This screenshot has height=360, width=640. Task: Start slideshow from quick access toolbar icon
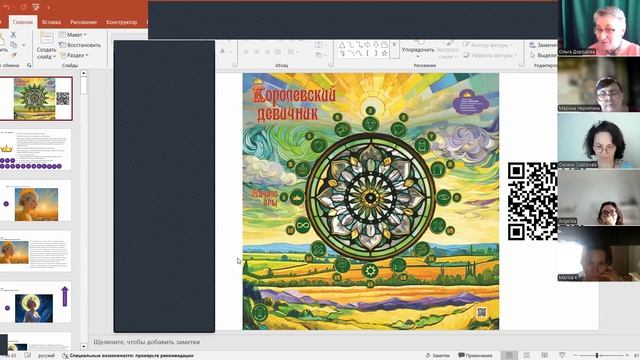tap(36, 7)
